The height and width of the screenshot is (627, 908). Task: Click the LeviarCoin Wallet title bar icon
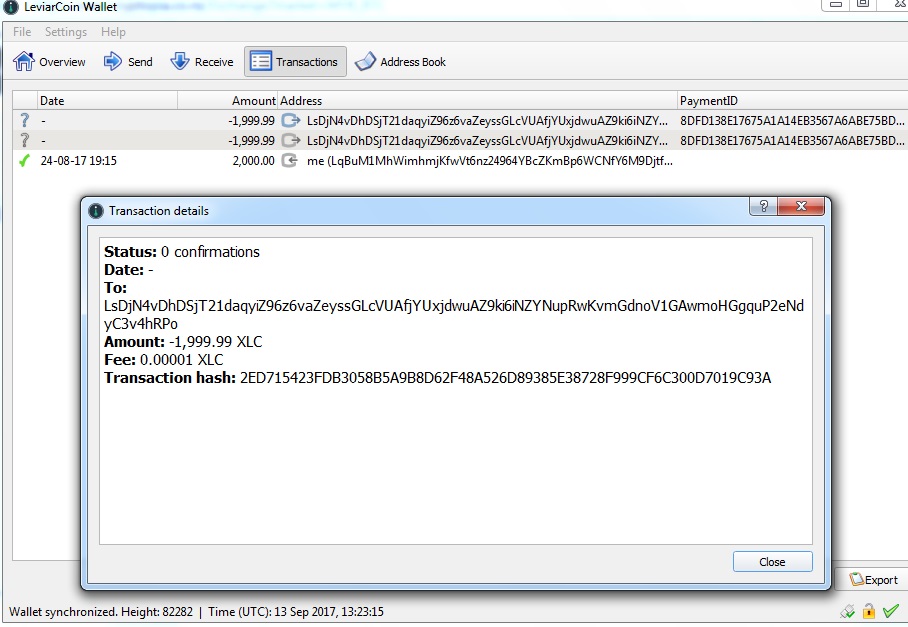click(x=11, y=7)
